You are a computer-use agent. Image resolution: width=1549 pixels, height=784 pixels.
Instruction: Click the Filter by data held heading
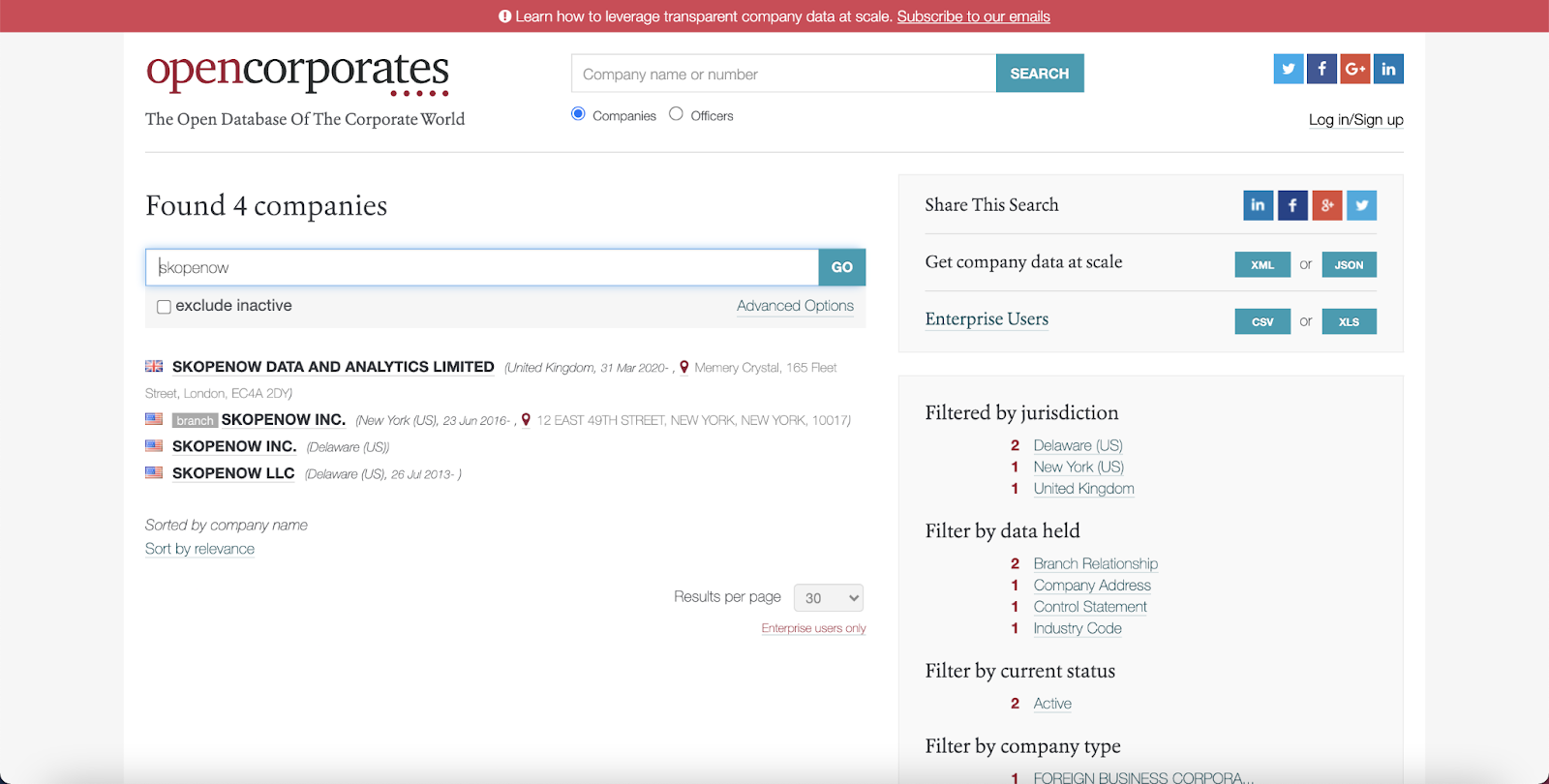point(1002,531)
